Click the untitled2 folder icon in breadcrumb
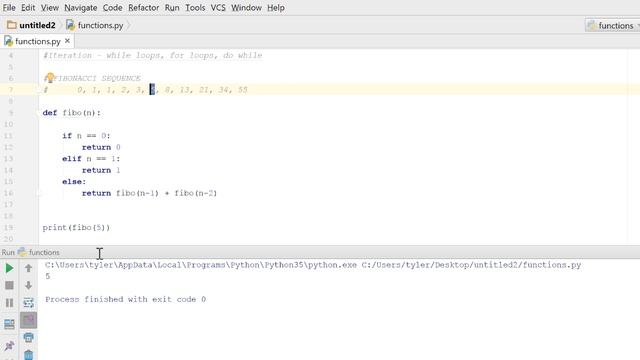This screenshot has height=360, width=640. [12, 25]
